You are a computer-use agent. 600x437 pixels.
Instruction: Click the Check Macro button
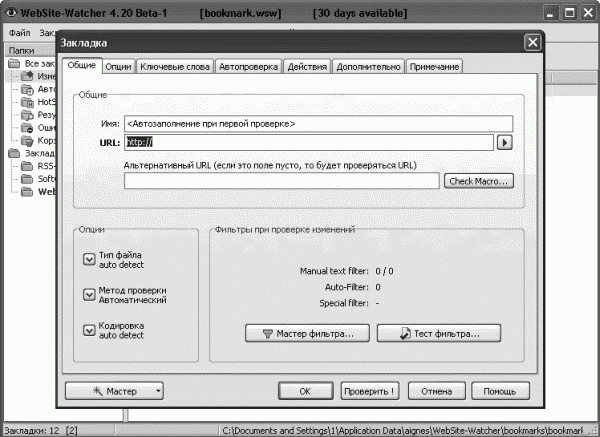(x=479, y=181)
